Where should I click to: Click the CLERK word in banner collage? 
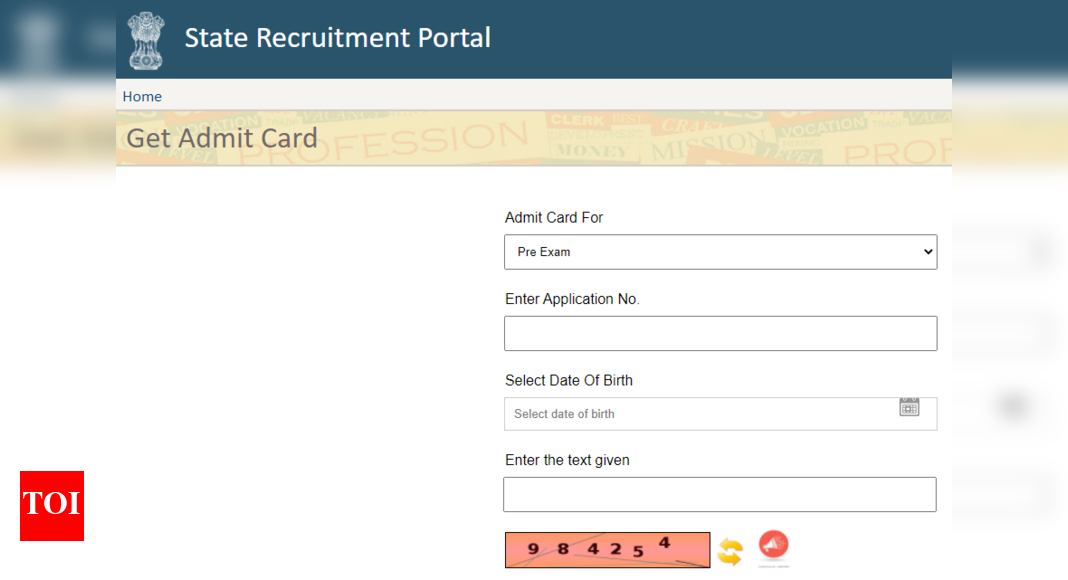pos(577,120)
